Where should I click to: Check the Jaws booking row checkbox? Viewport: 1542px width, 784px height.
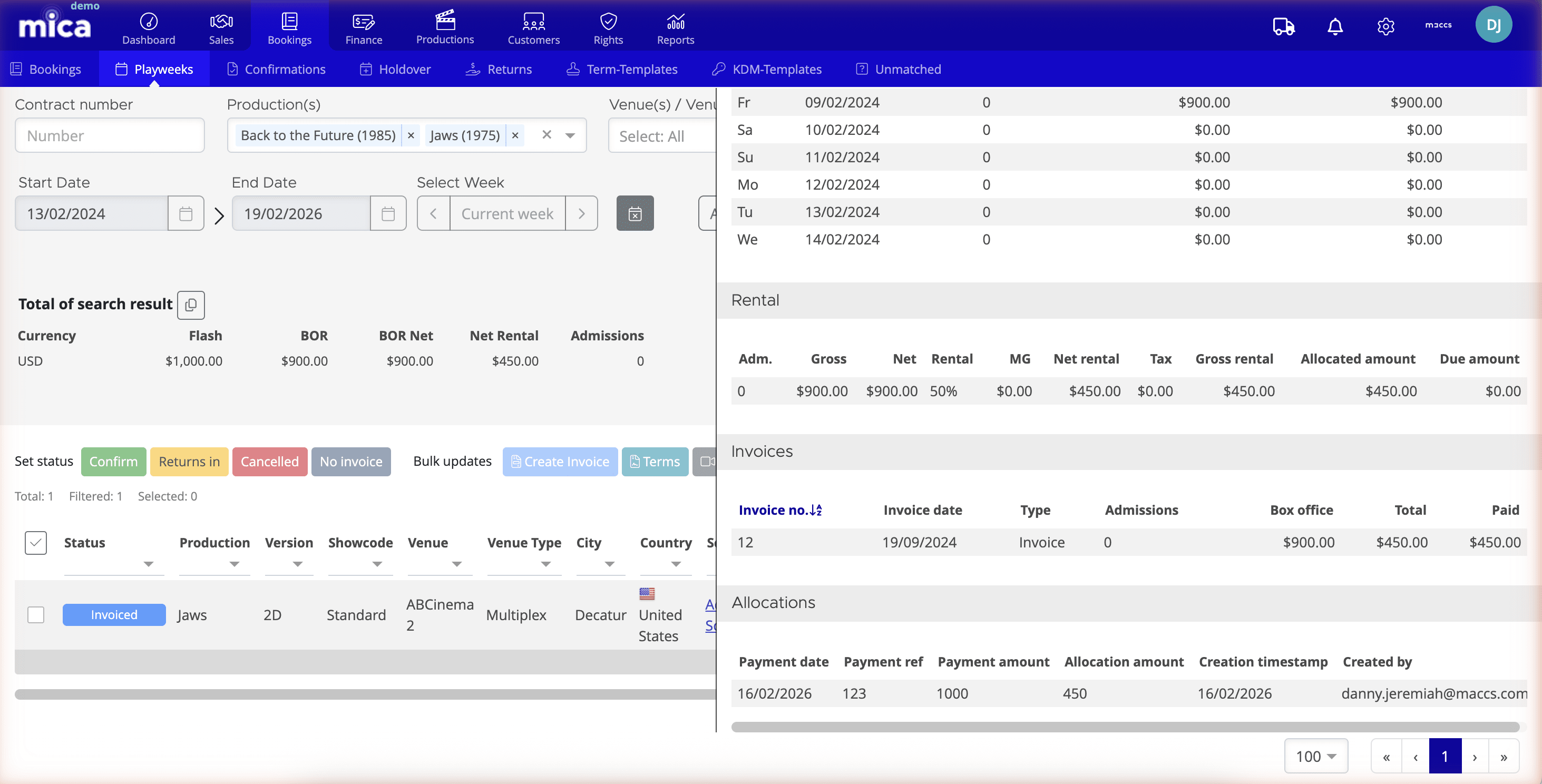coord(36,615)
